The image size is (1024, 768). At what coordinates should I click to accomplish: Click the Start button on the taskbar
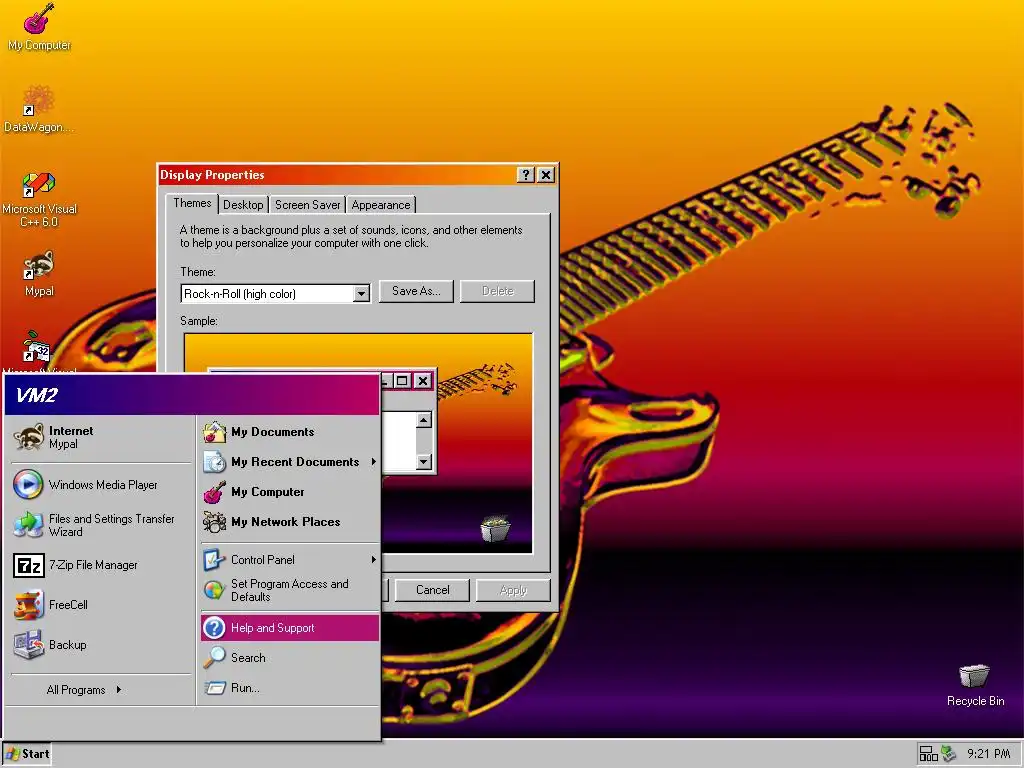click(27, 754)
